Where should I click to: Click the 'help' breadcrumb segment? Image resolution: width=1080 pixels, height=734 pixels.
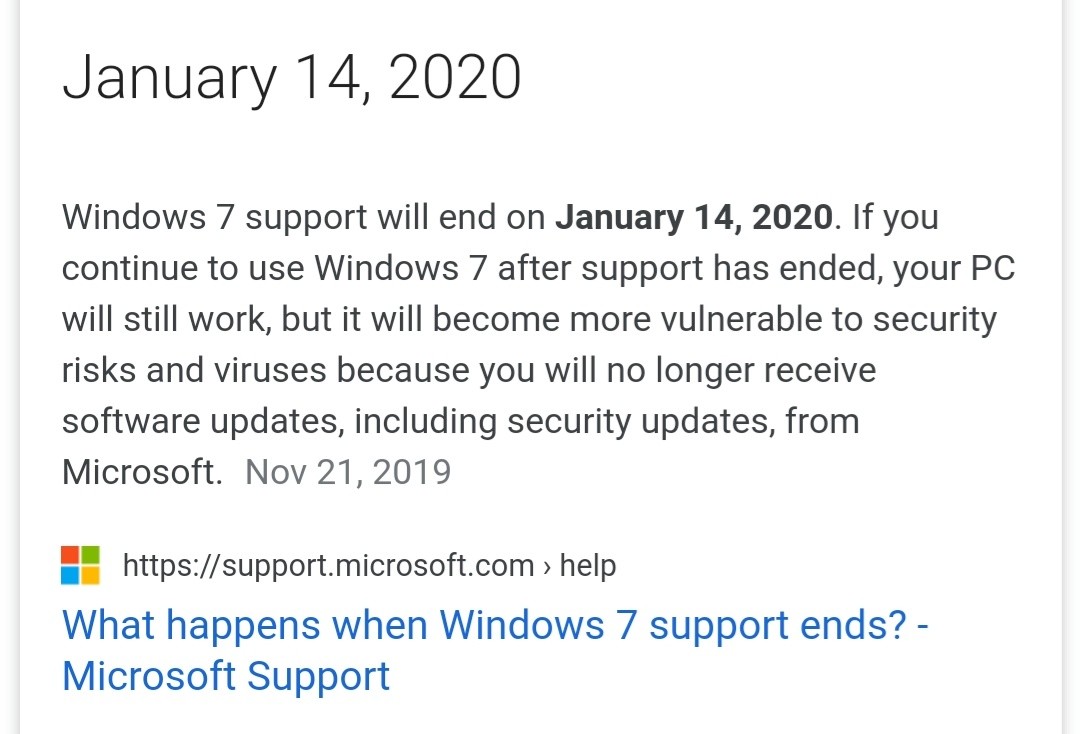click(x=587, y=566)
